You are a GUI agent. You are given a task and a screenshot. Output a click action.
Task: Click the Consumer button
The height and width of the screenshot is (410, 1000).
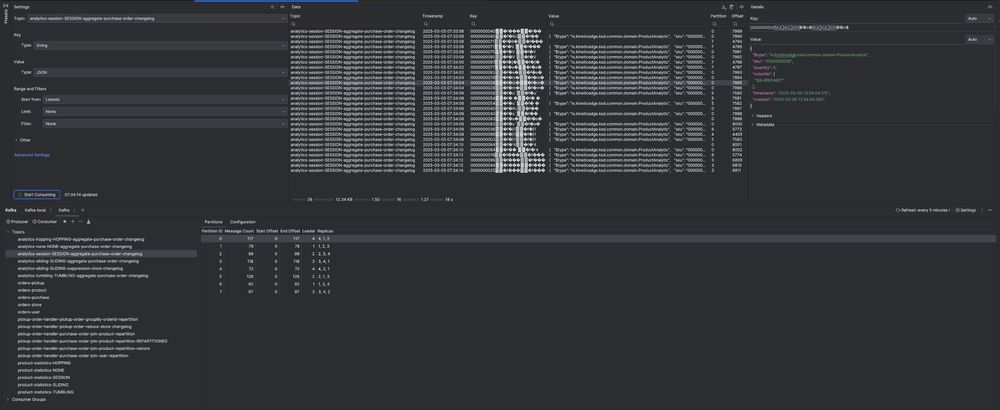[45, 221]
